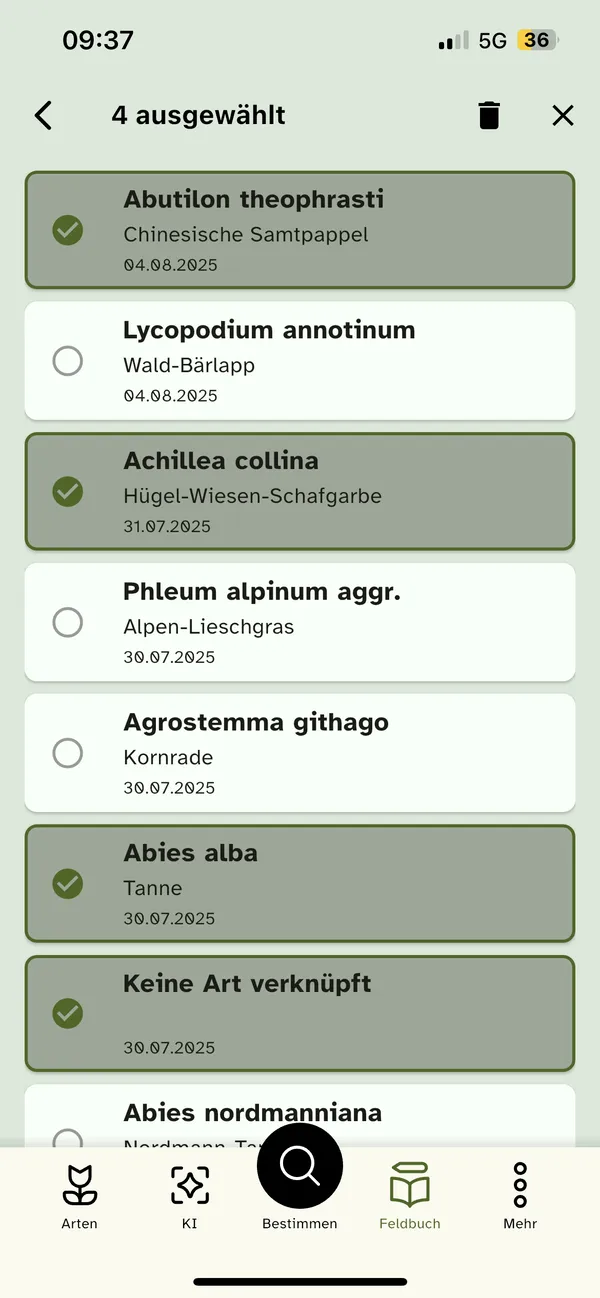Tap the Wald-Bärlapp common name text

tap(189, 365)
